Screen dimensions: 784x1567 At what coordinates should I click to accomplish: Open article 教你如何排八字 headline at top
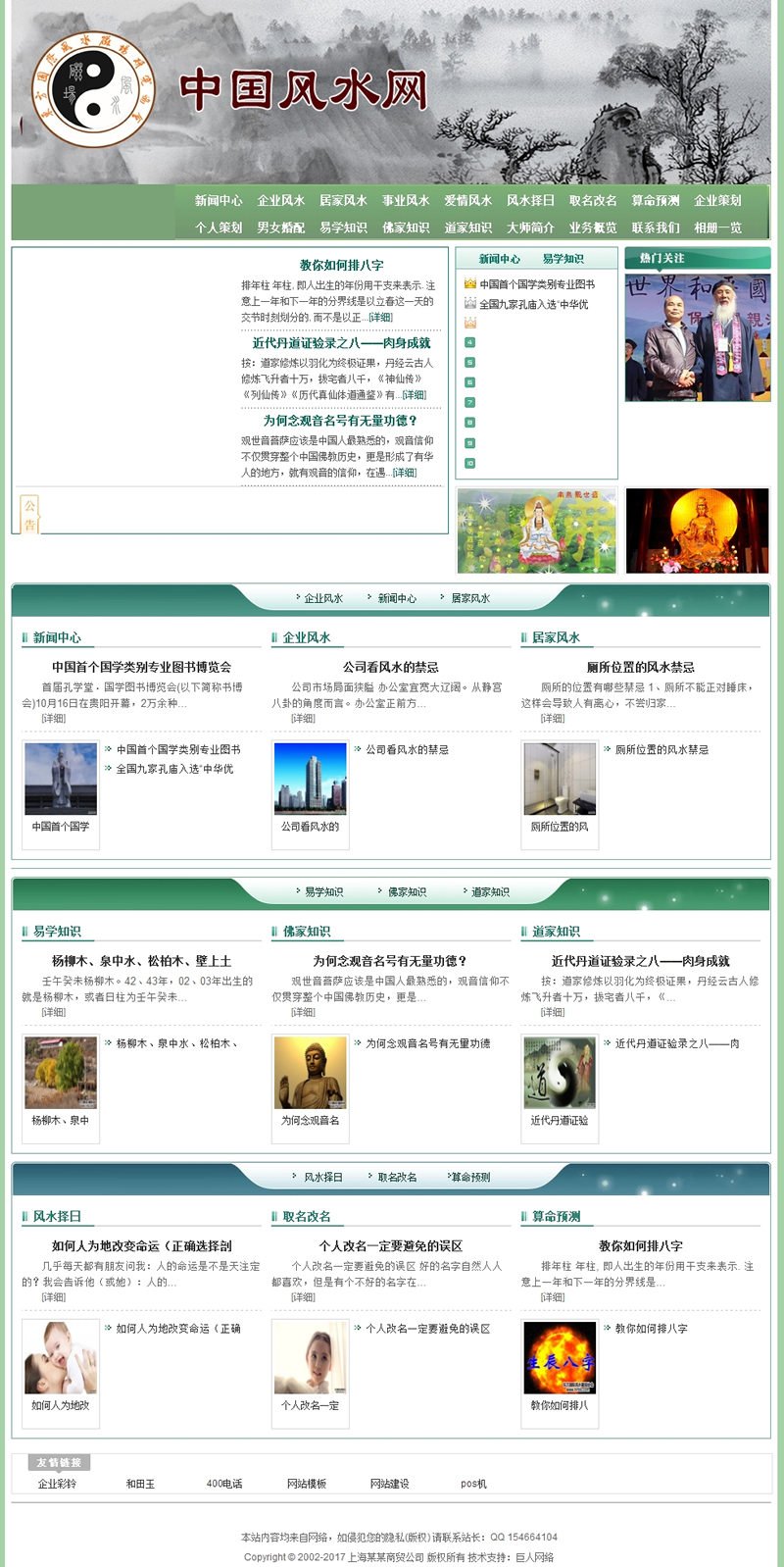pyautogui.click(x=341, y=265)
